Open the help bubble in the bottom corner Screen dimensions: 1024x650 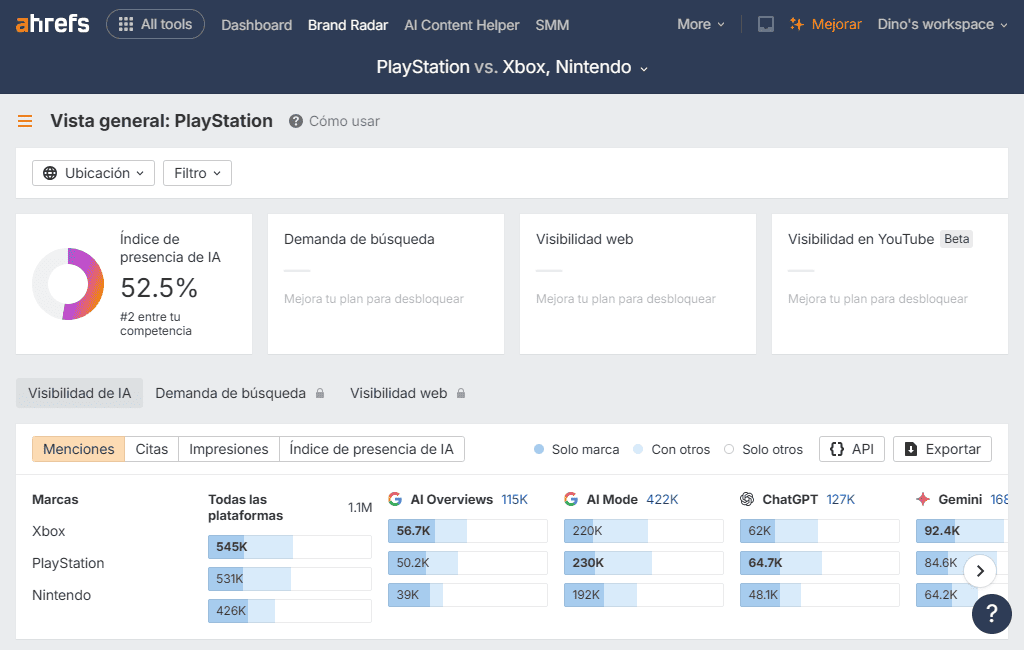(992, 614)
